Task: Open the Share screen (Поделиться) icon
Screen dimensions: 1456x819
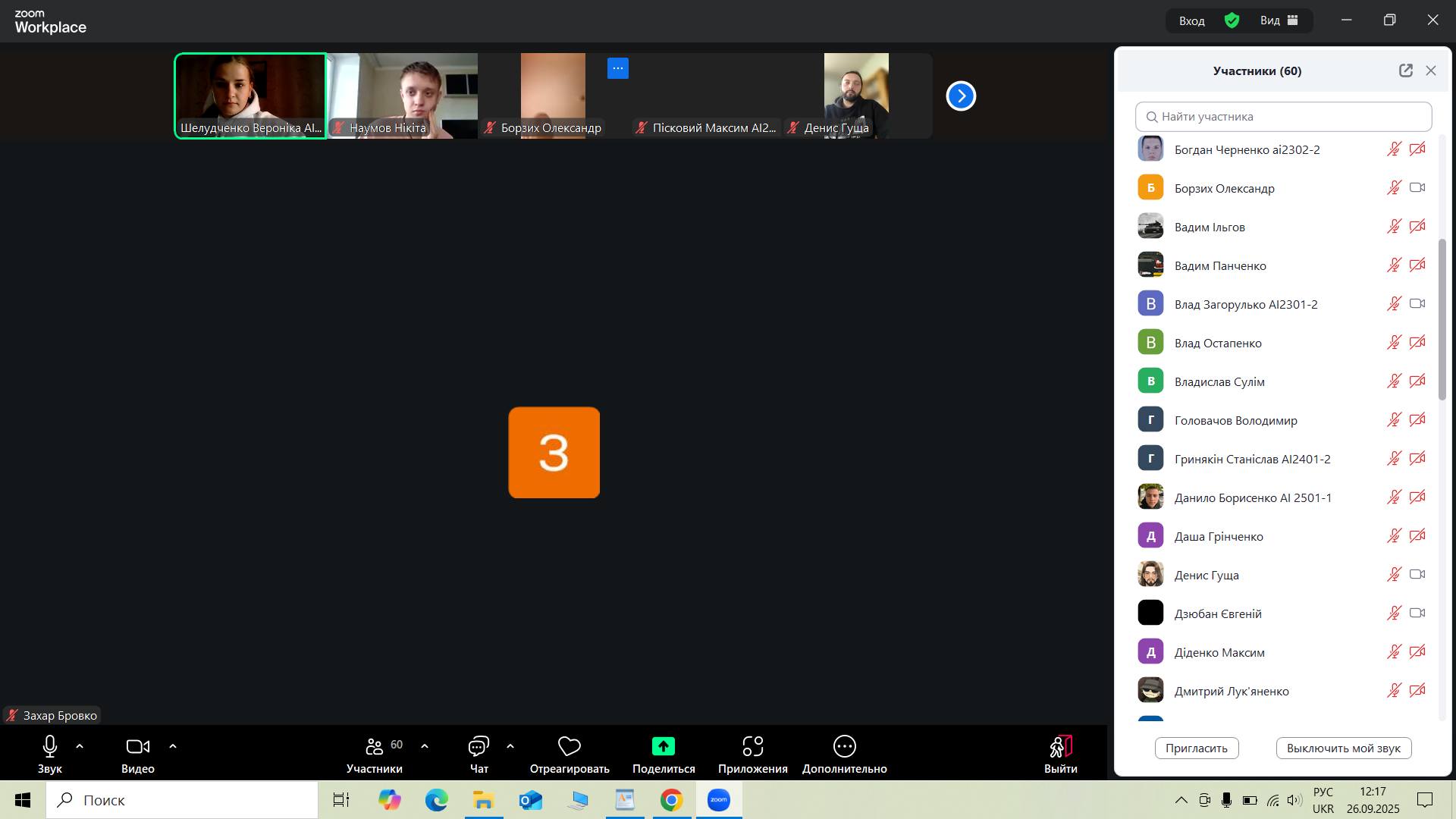Action: 663,747
